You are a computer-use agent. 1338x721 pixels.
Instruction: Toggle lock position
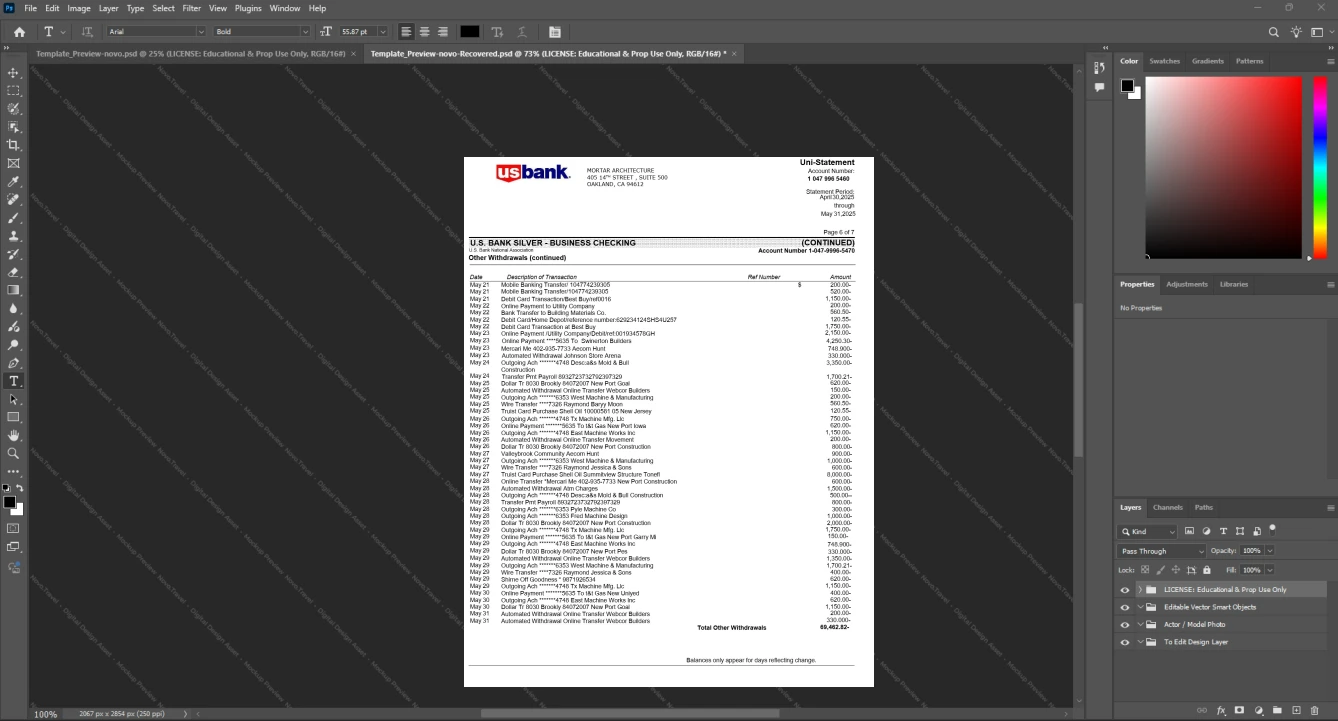coord(1176,570)
